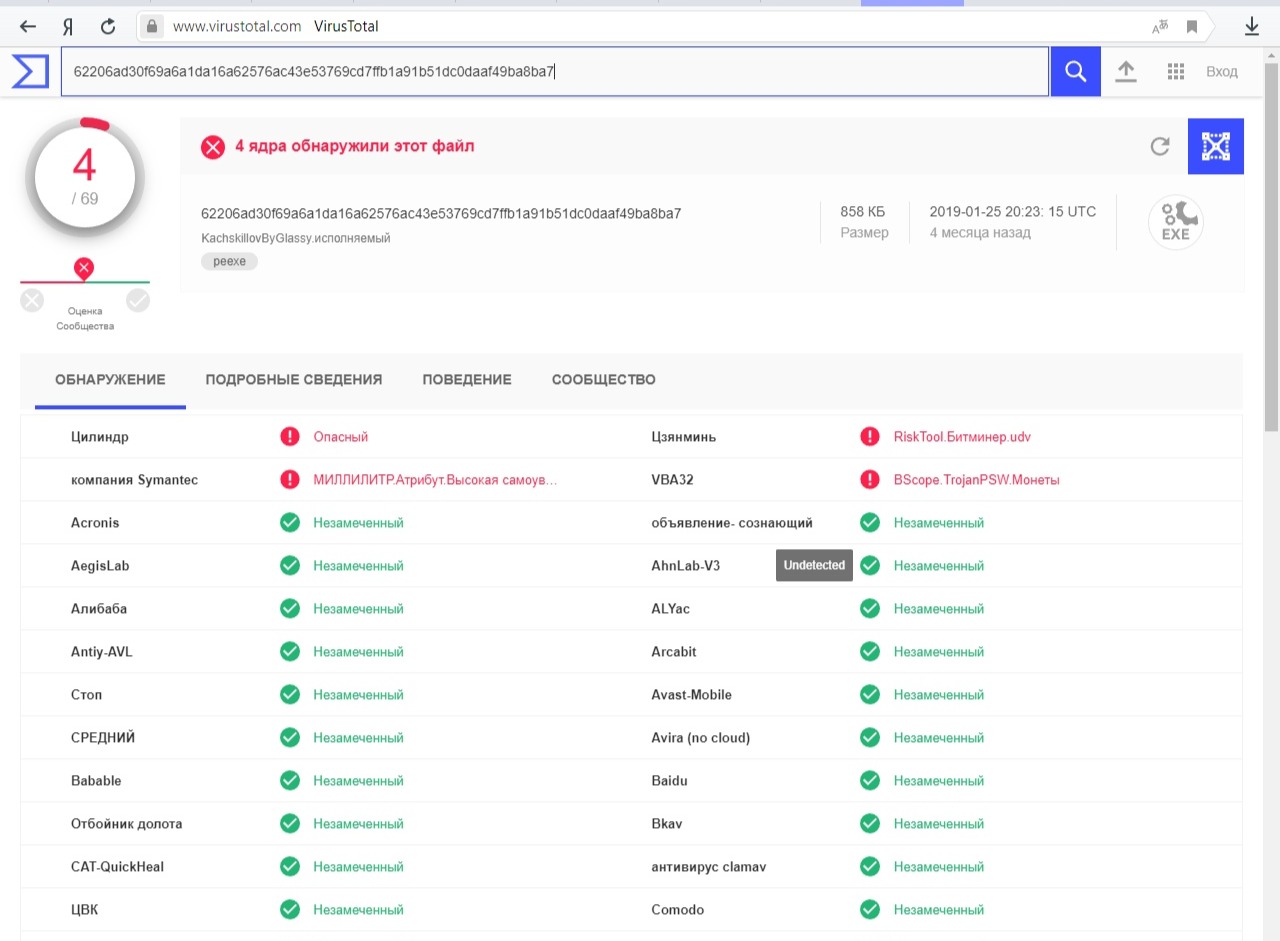Reload the page in the browser toolbar
The height and width of the screenshot is (941, 1280).
click(108, 27)
